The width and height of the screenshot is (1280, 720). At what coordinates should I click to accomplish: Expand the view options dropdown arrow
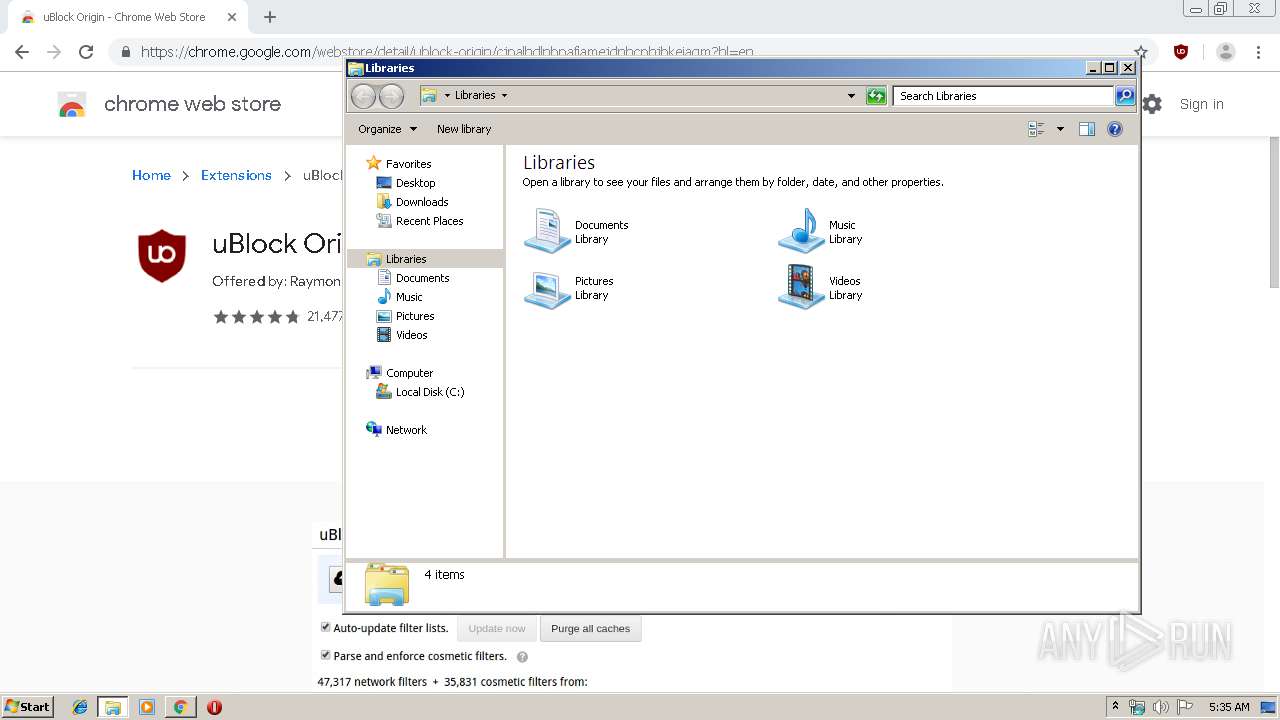1060,129
